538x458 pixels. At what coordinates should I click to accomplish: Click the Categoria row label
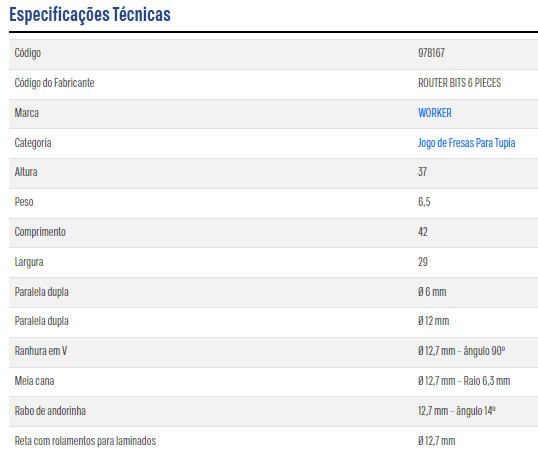[x=33, y=143]
